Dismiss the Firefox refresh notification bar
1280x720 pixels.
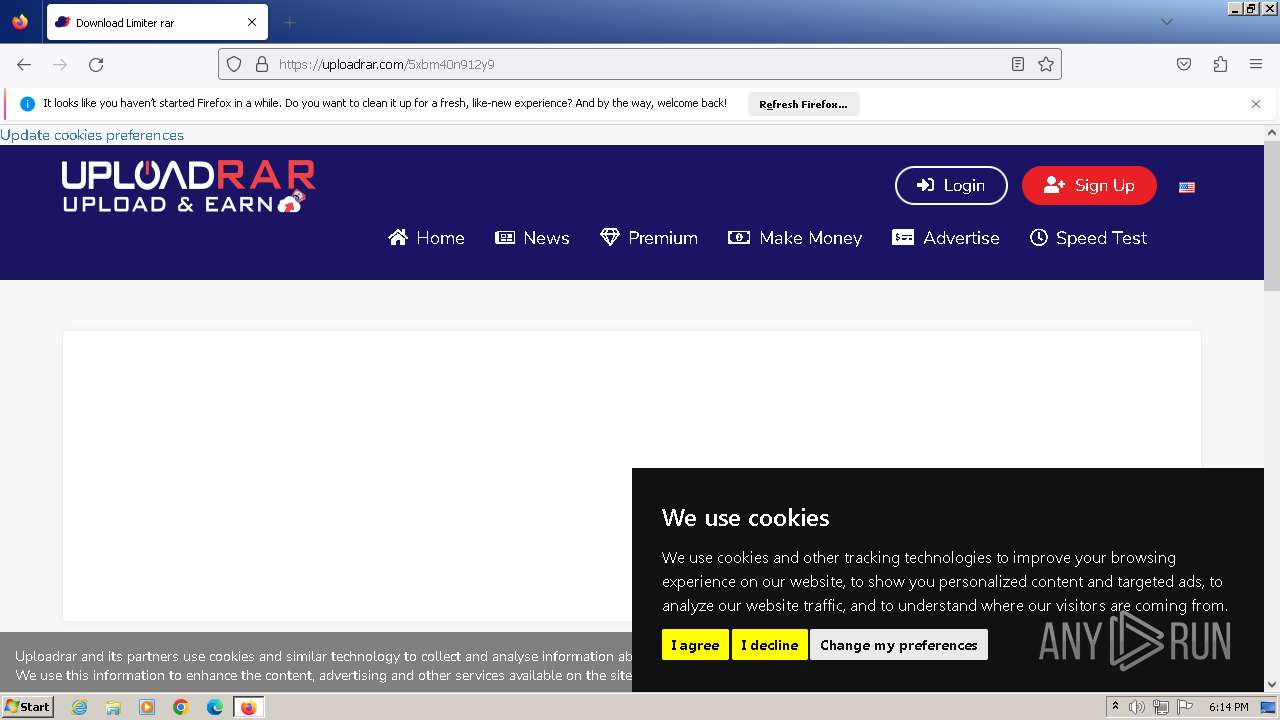(x=1256, y=104)
